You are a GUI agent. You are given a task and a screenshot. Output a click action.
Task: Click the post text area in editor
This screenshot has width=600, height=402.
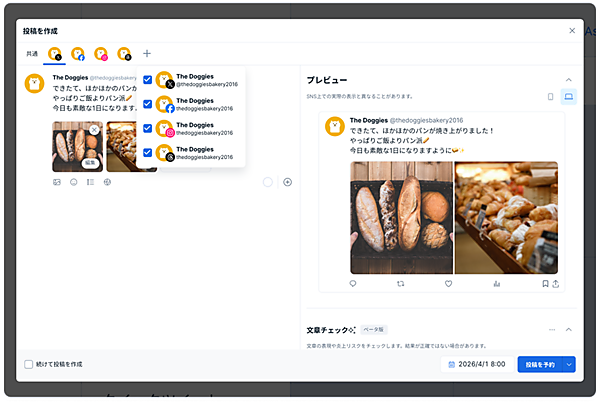point(95,98)
